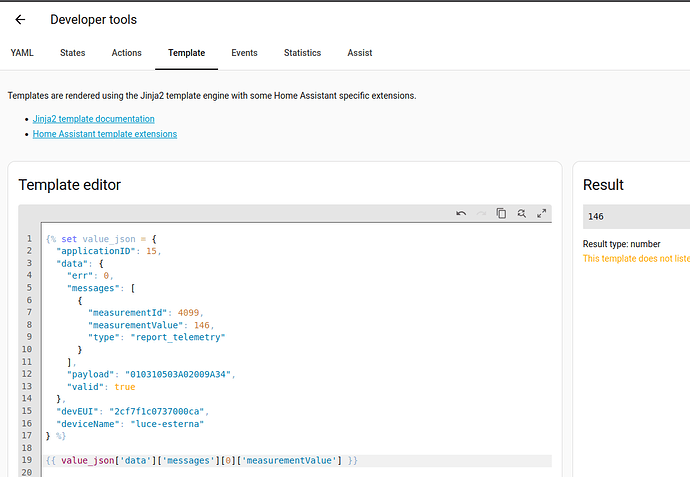Click the greyed-out redo icon
This screenshot has width=690, height=477.
(x=481, y=213)
